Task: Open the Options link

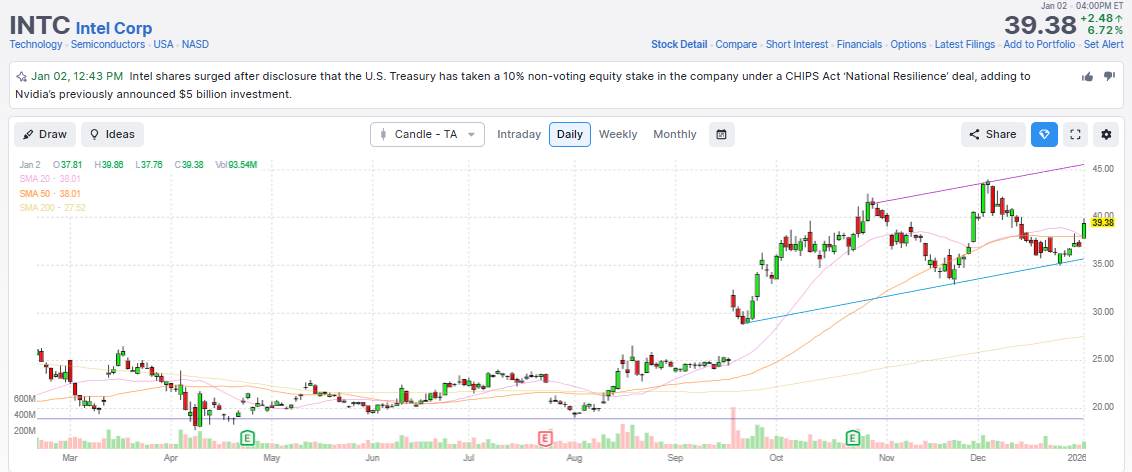Action: tap(908, 44)
